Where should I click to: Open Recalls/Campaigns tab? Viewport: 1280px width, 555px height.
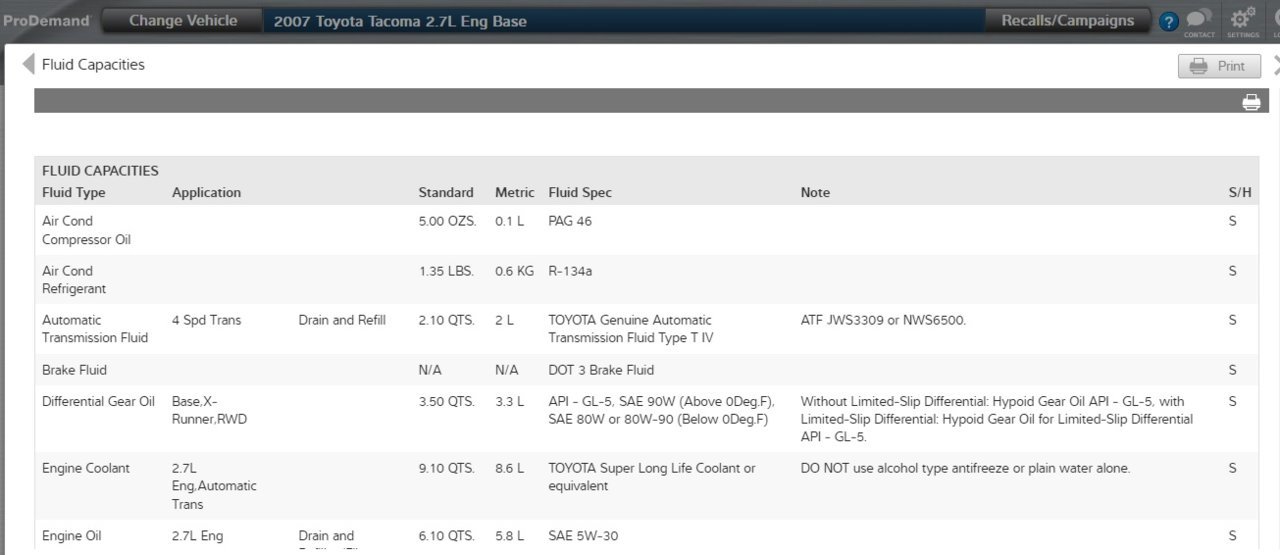tap(1068, 21)
